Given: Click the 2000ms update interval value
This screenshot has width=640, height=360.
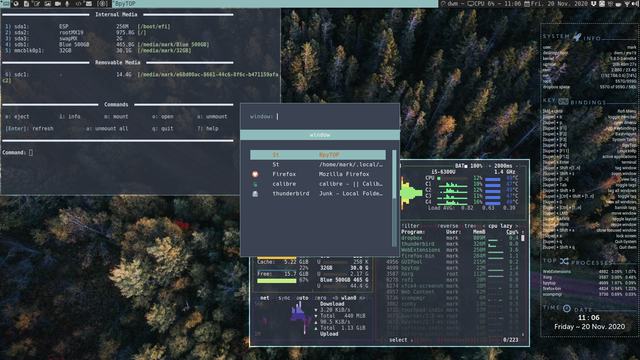Looking at the screenshot, I should pos(503,166).
